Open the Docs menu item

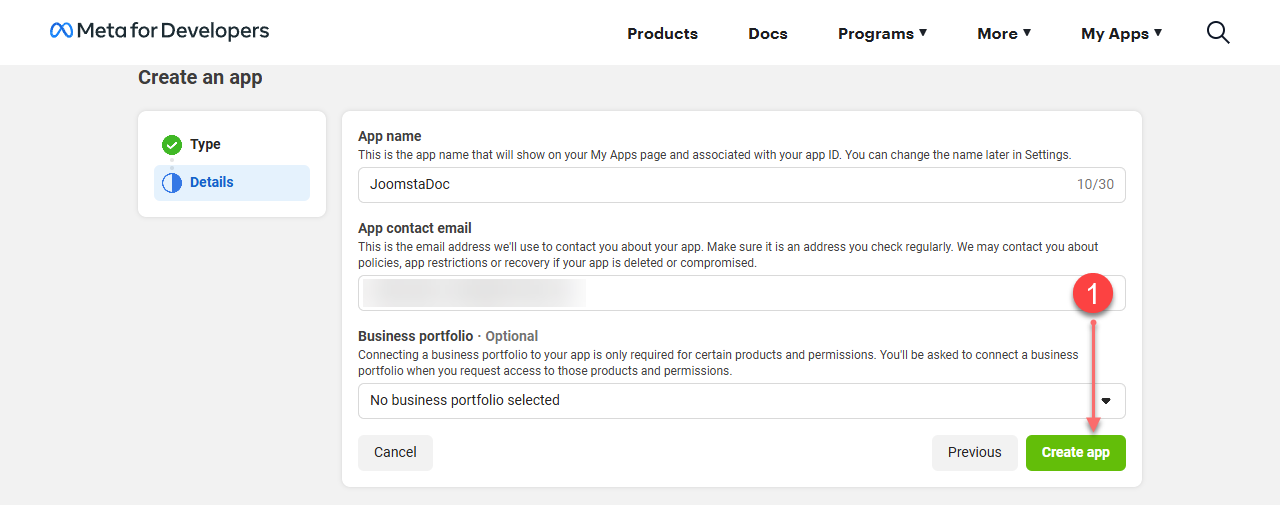click(768, 33)
